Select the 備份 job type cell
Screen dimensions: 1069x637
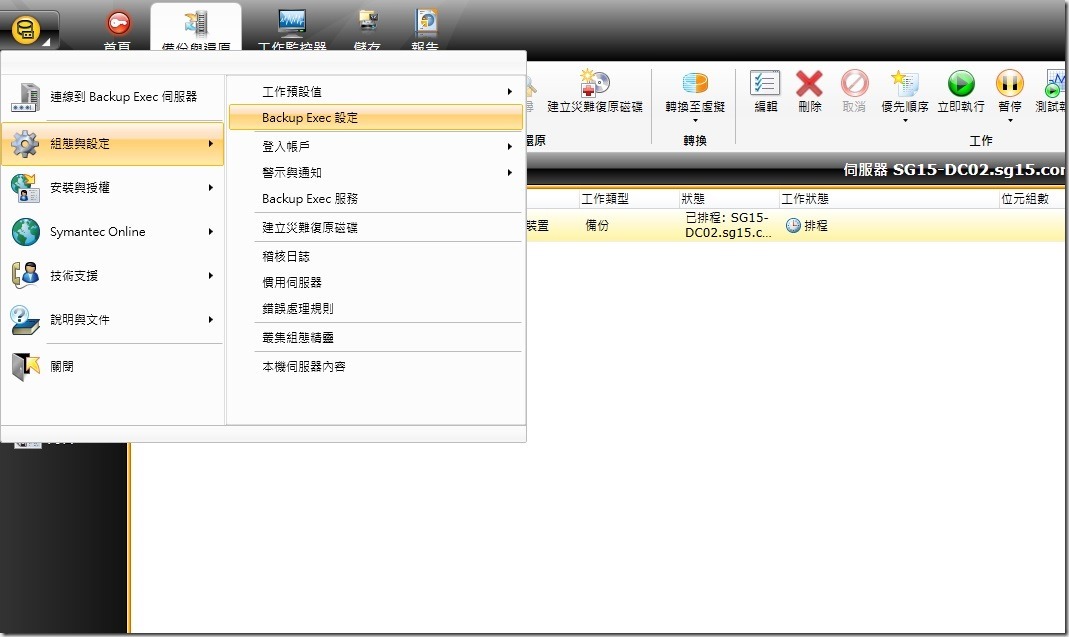click(x=597, y=225)
